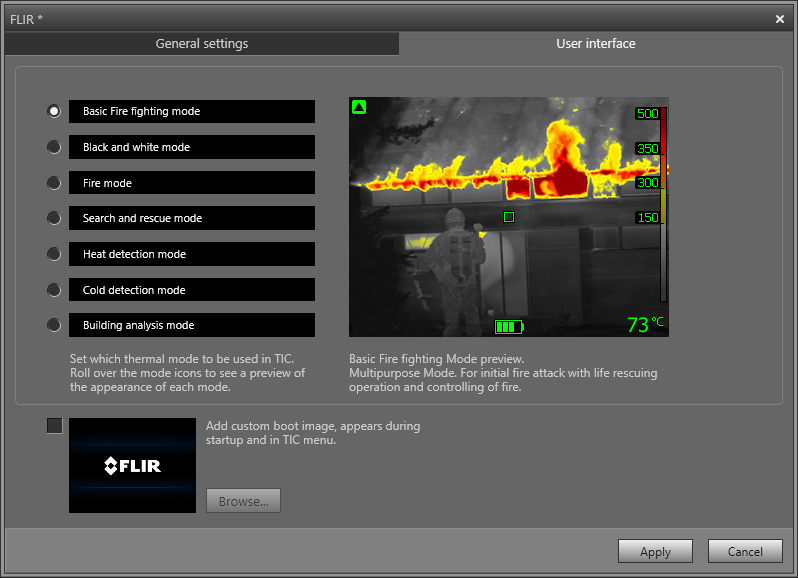Image resolution: width=798 pixels, height=578 pixels.
Task: Select the Basic Fire fighting mode radio button
Action: pos(54,111)
